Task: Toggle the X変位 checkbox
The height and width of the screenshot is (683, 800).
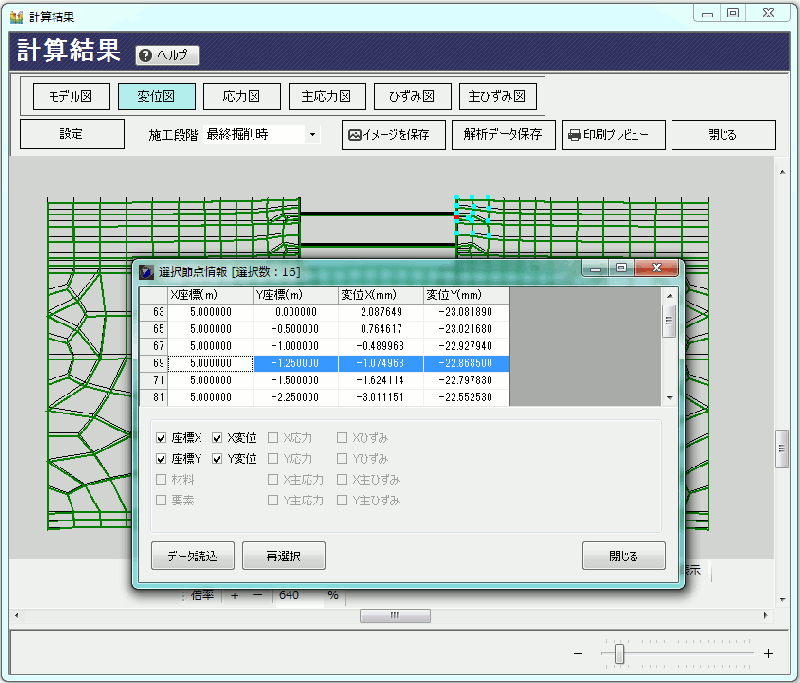Action: tap(217, 438)
